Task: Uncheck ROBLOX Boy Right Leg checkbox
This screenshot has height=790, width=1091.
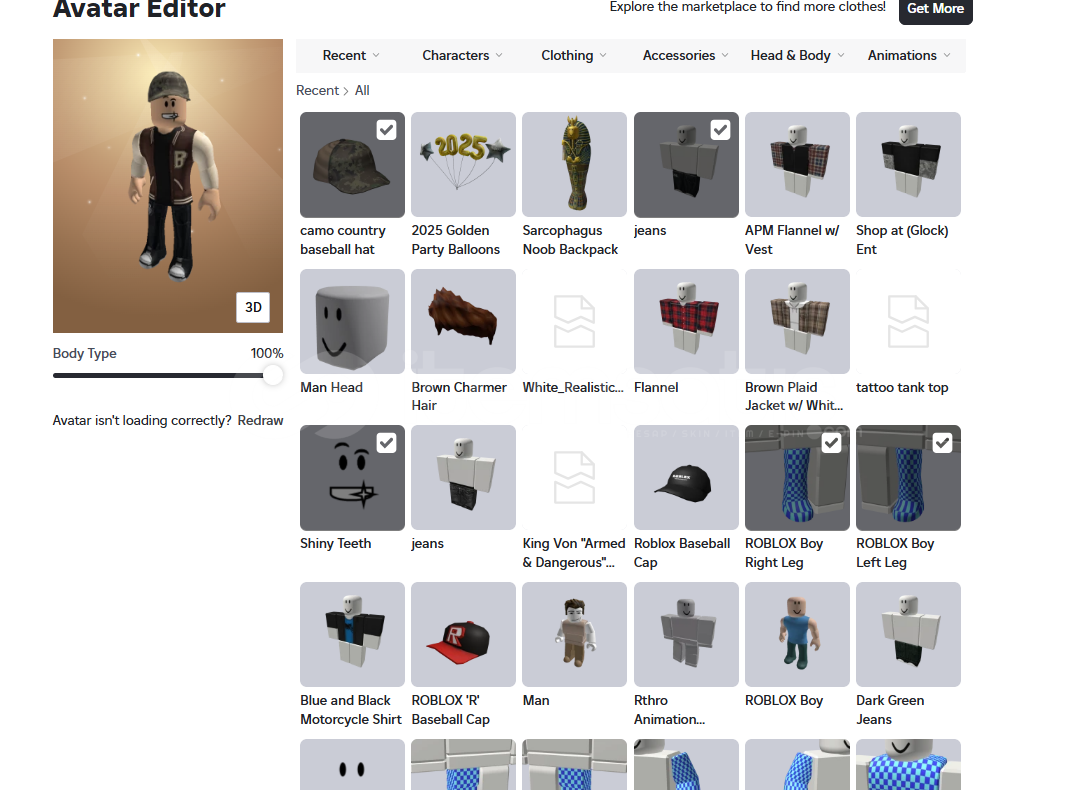Action: point(831,443)
